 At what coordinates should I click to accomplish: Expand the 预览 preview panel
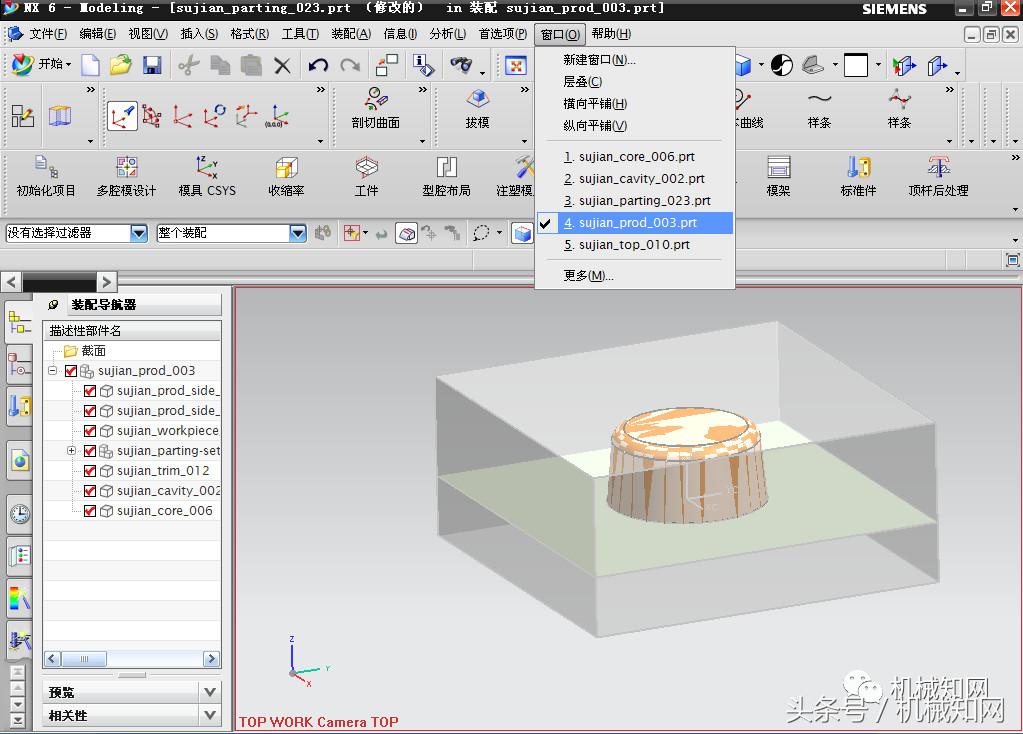[209, 692]
